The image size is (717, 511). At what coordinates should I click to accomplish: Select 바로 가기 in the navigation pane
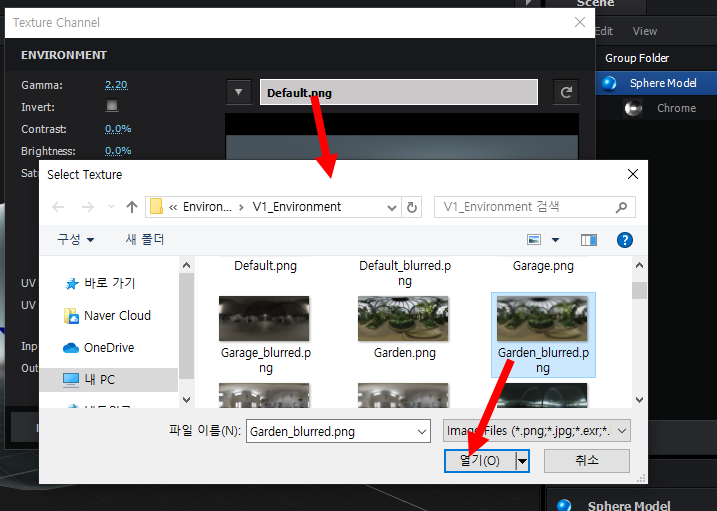click(x=109, y=283)
